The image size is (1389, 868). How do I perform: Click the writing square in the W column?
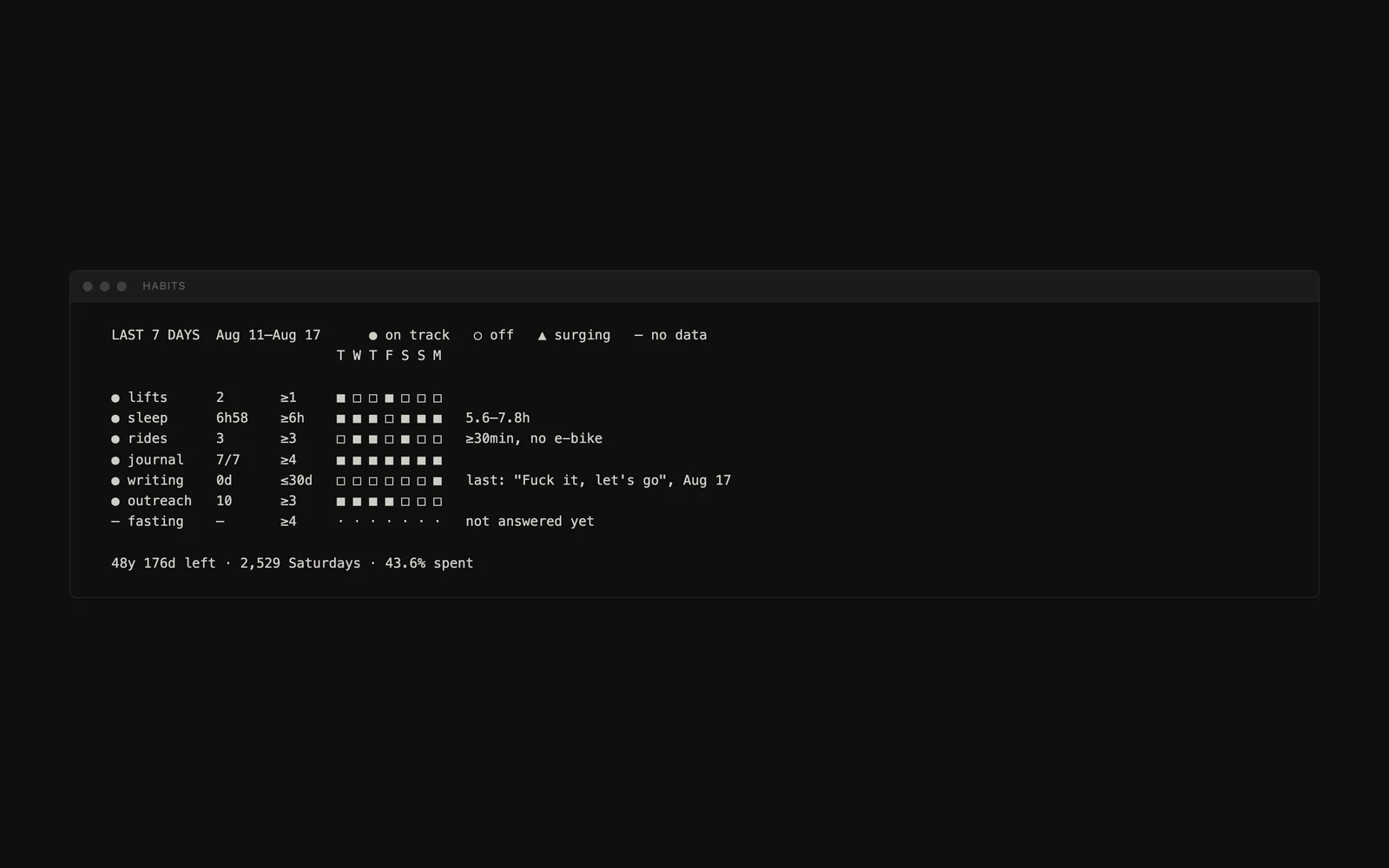click(357, 481)
